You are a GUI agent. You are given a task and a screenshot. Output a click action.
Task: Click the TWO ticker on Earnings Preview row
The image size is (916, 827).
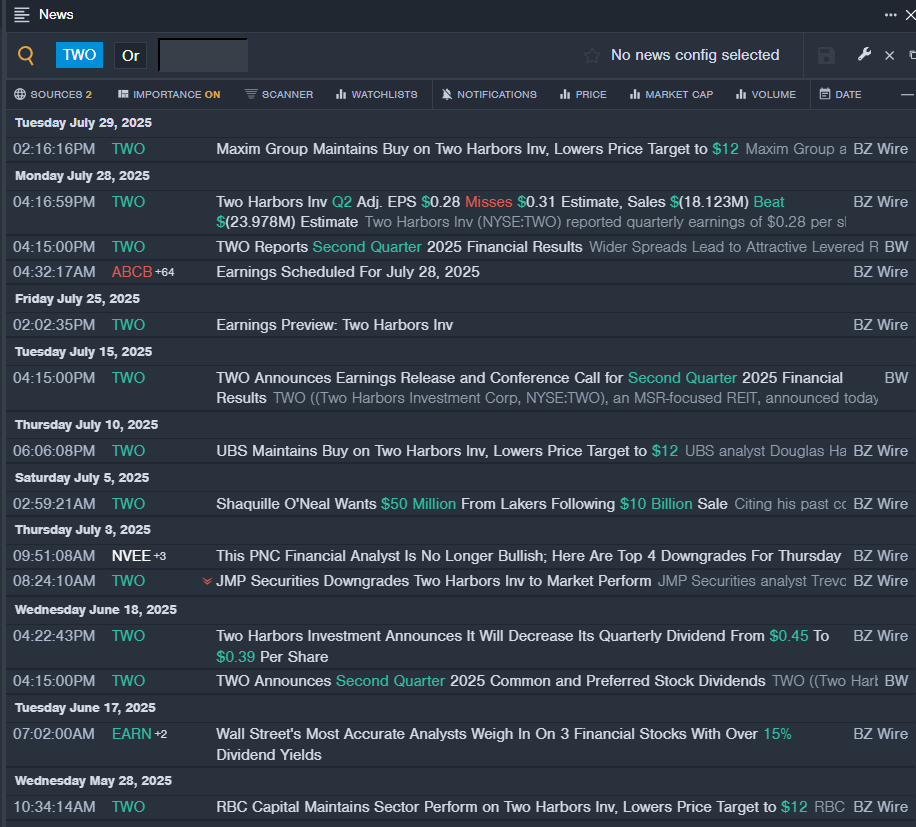click(x=129, y=325)
